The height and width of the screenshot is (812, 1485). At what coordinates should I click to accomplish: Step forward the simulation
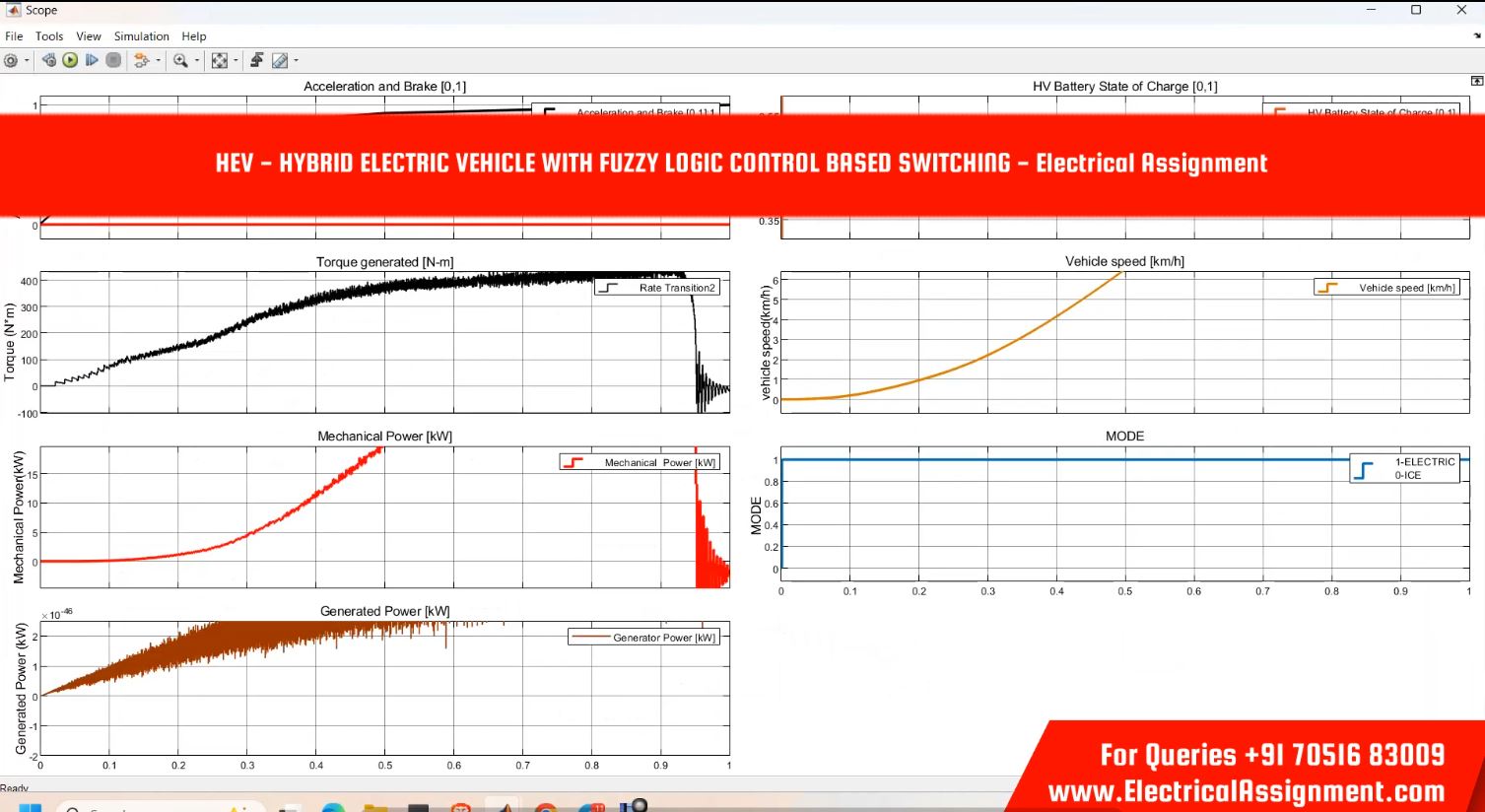coord(92,61)
